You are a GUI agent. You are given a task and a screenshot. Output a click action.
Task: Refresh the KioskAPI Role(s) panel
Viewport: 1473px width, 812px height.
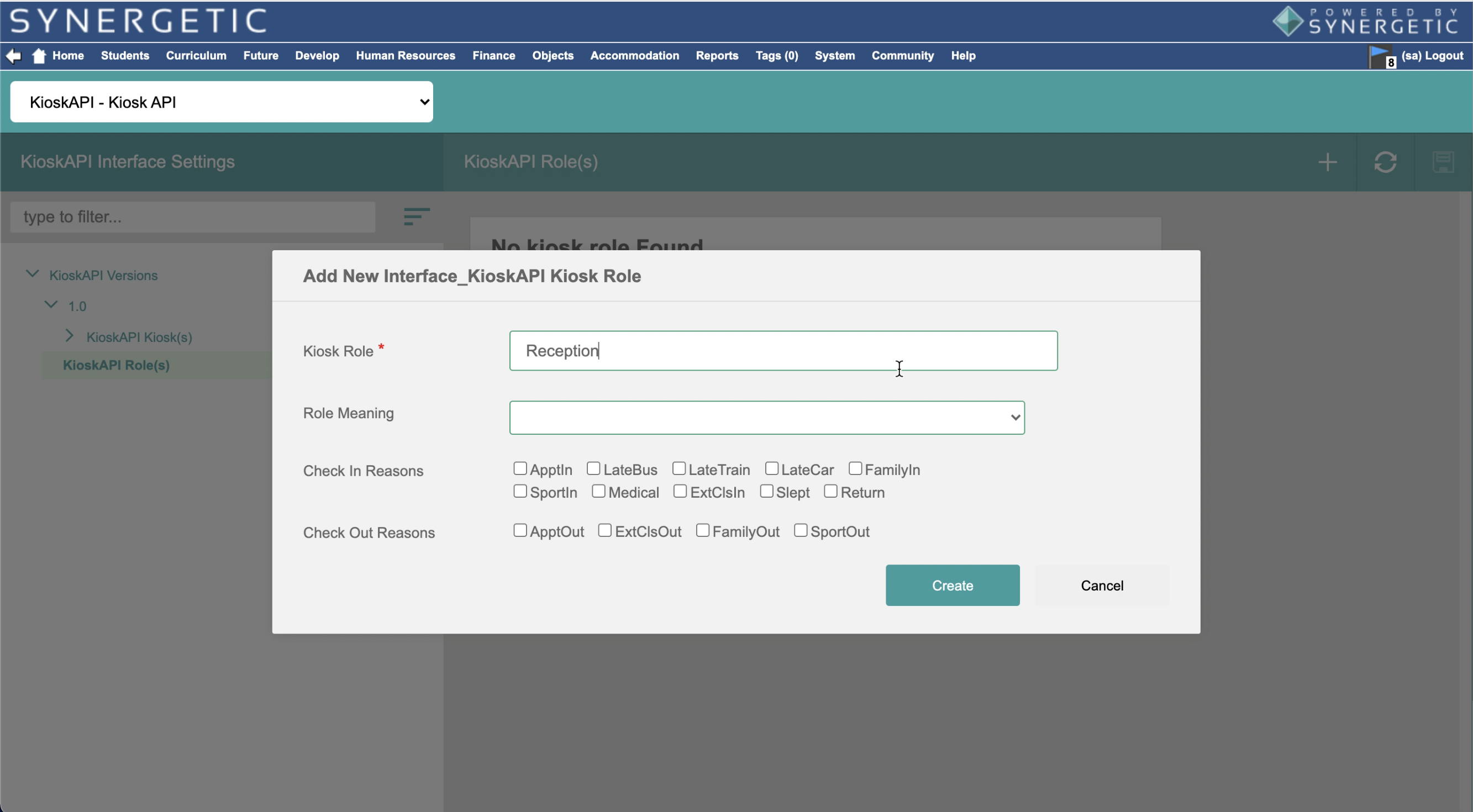1386,162
